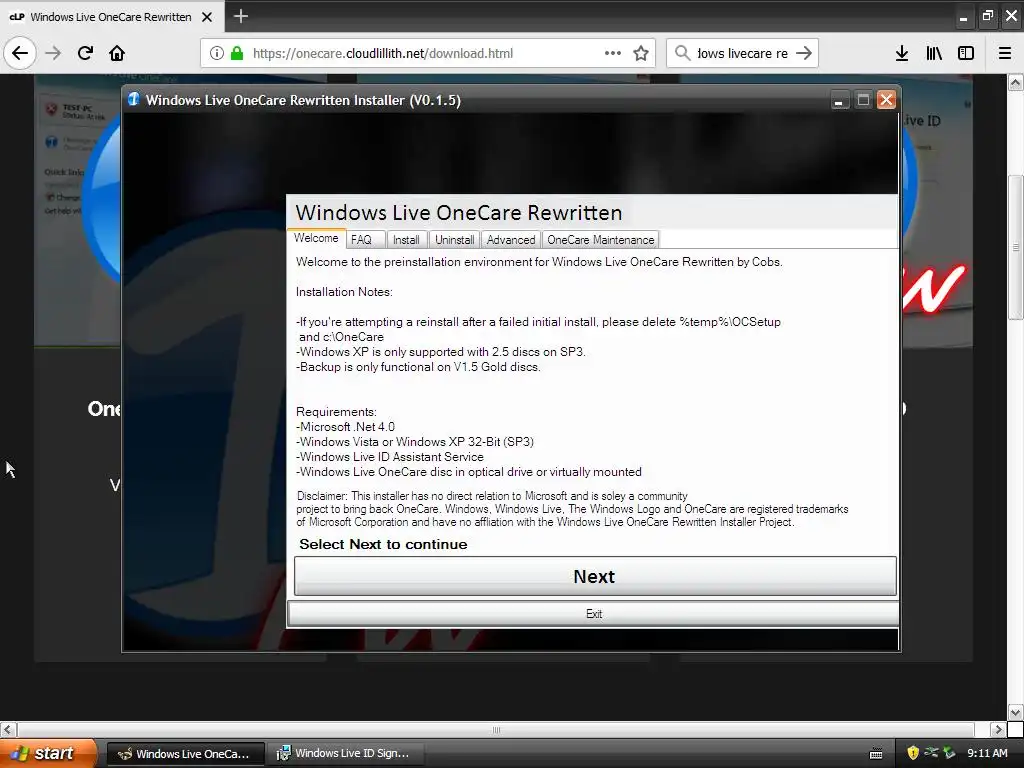Go to the browser home page icon
This screenshot has height=768, width=1024.
(x=117, y=53)
